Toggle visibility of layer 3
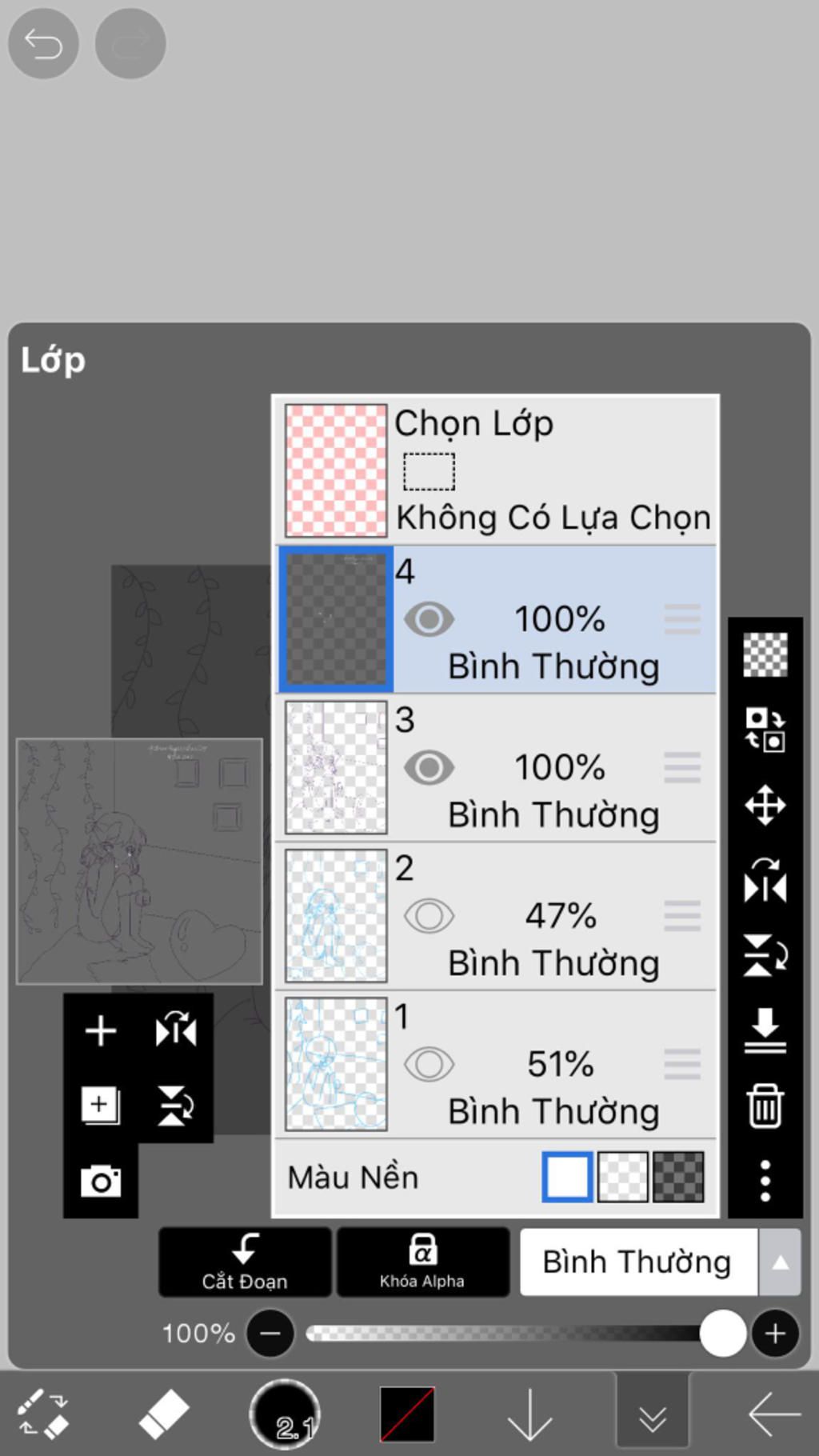Screen dimensions: 819x1456 coord(429,768)
